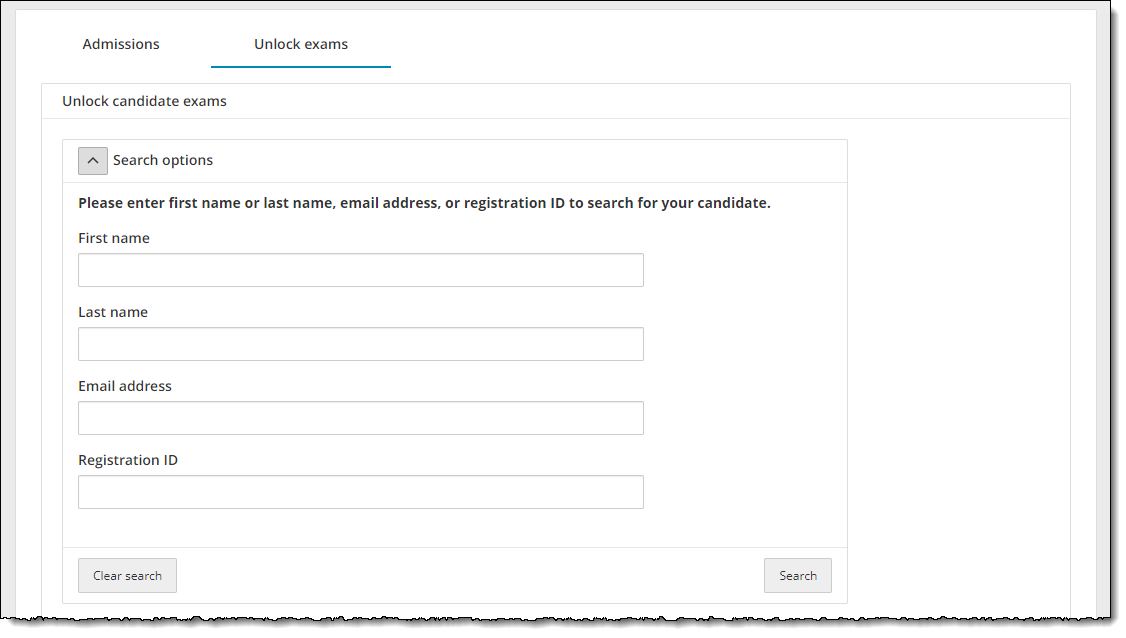Click the "First name" field label
This screenshot has width=1126, height=638.
(114, 238)
